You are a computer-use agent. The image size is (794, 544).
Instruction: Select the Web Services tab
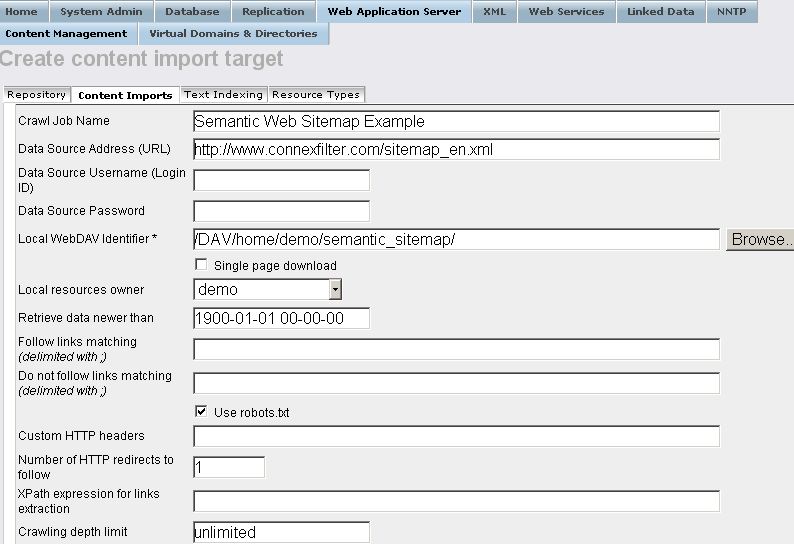(566, 12)
